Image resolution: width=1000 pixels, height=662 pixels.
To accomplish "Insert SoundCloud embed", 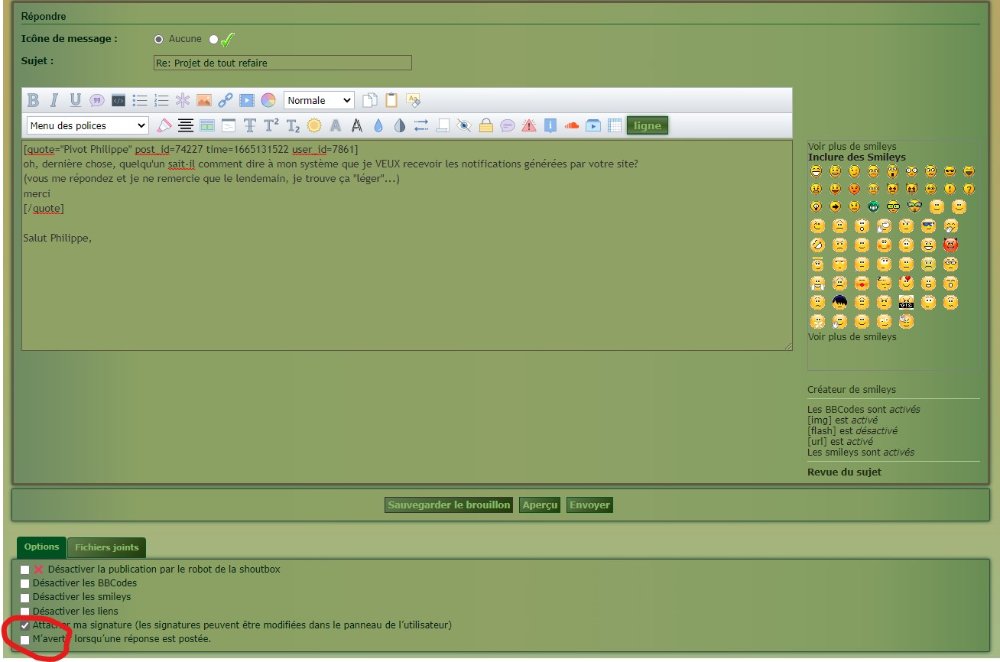I will [571, 126].
